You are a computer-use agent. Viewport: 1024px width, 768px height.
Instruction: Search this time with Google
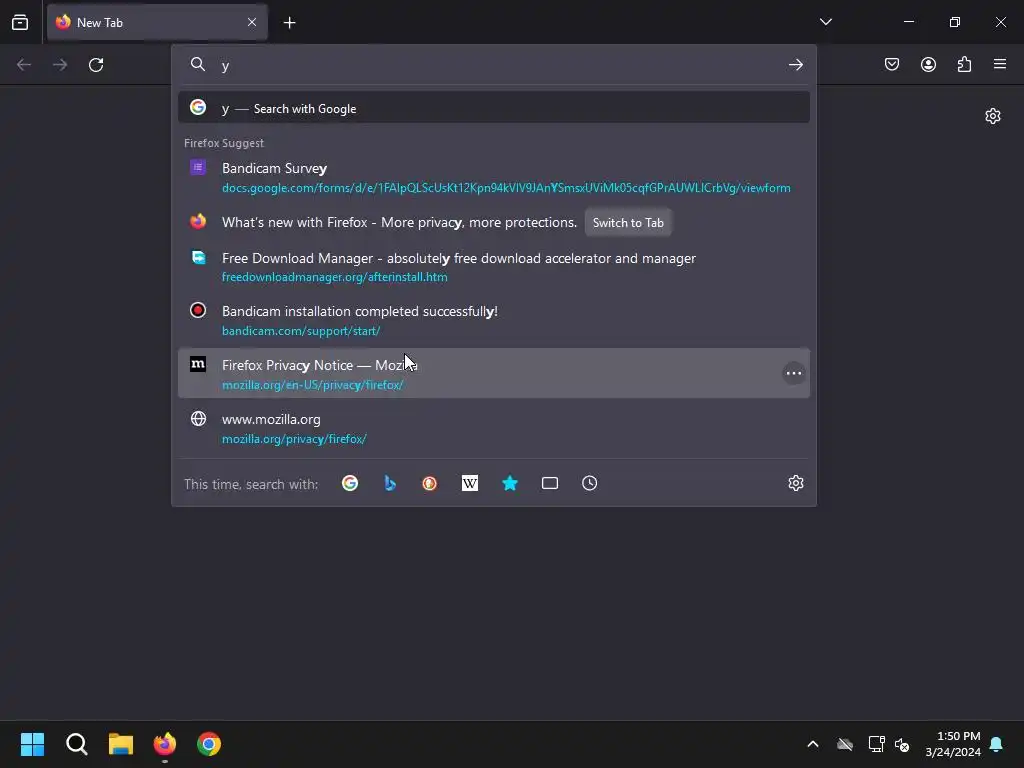[x=350, y=483]
